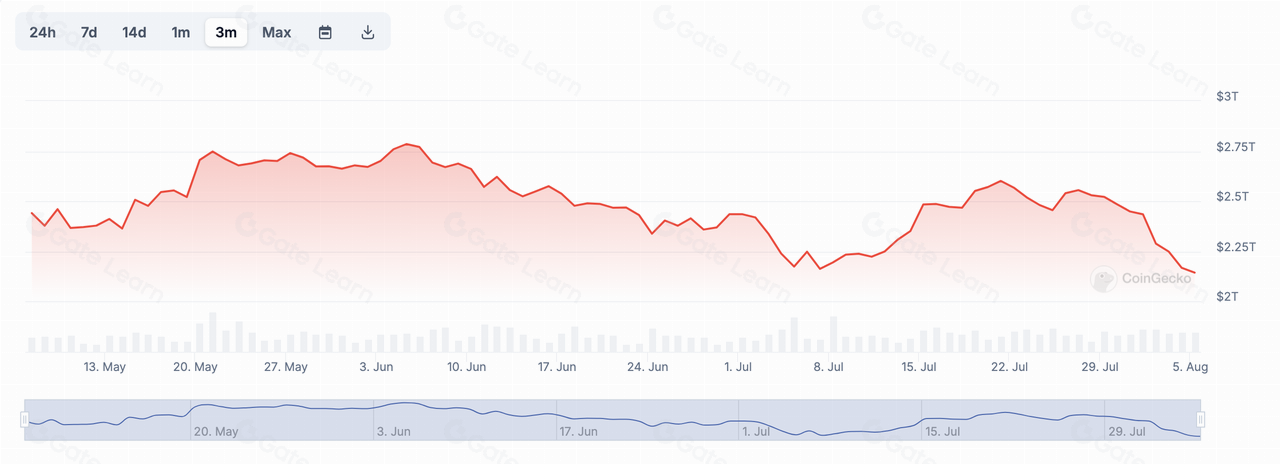The image size is (1280, 464).
Task: Click the tall volume bar near 20. May
Action: click(x=212, y=333)
